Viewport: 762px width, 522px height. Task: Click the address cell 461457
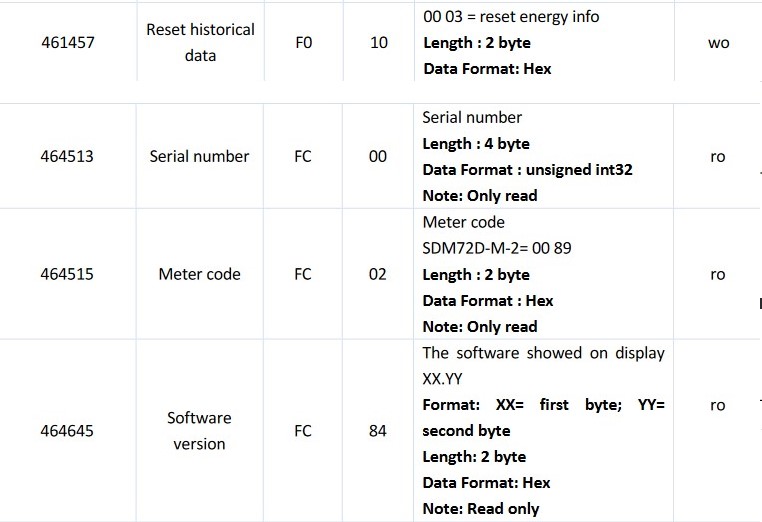coord(67,43)
